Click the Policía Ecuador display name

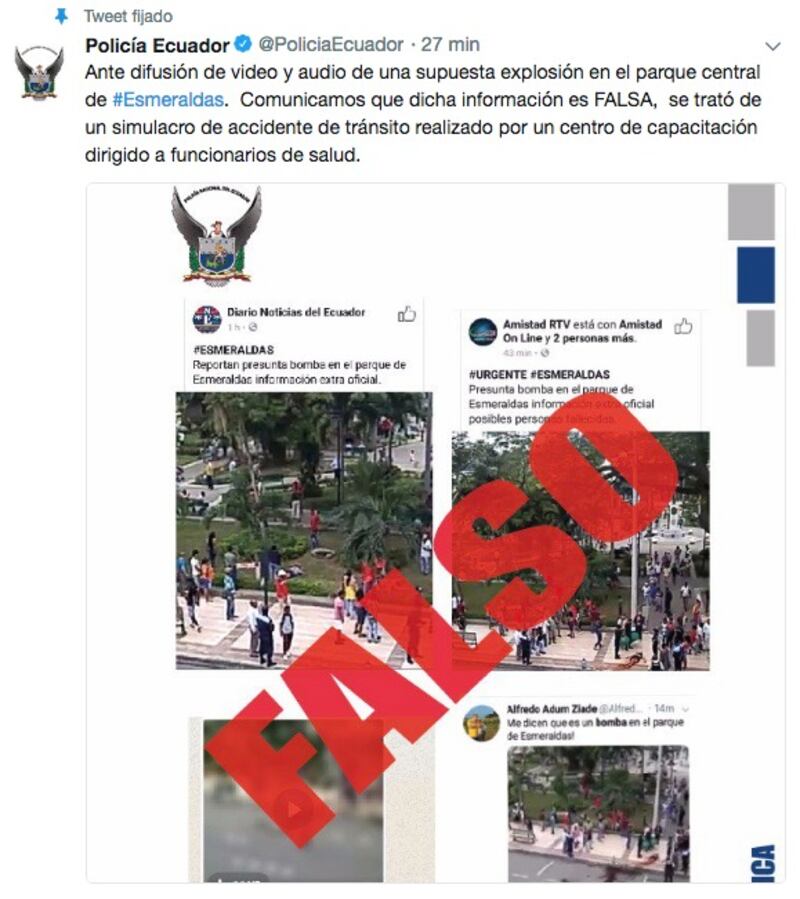(x=157, y=45)
